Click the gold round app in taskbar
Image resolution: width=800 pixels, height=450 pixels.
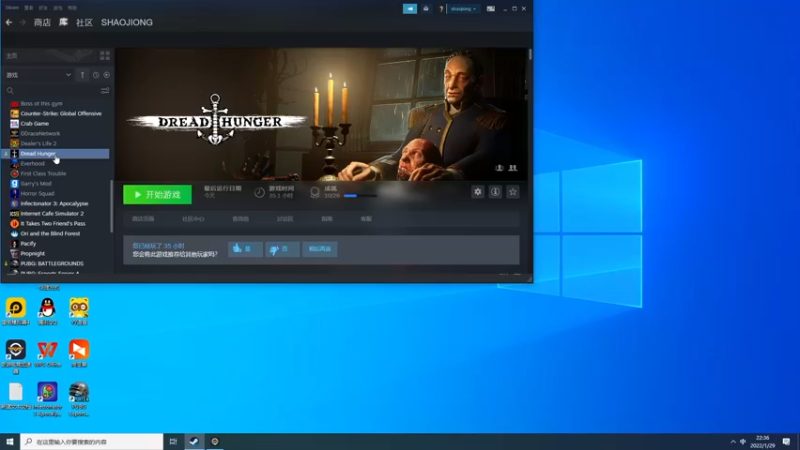pos(215,441)
